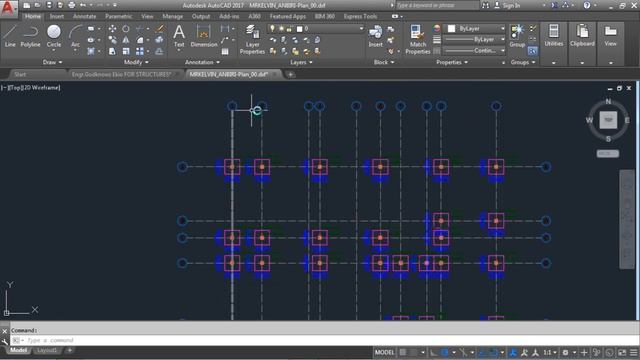Select the Polyline tool

30,36
